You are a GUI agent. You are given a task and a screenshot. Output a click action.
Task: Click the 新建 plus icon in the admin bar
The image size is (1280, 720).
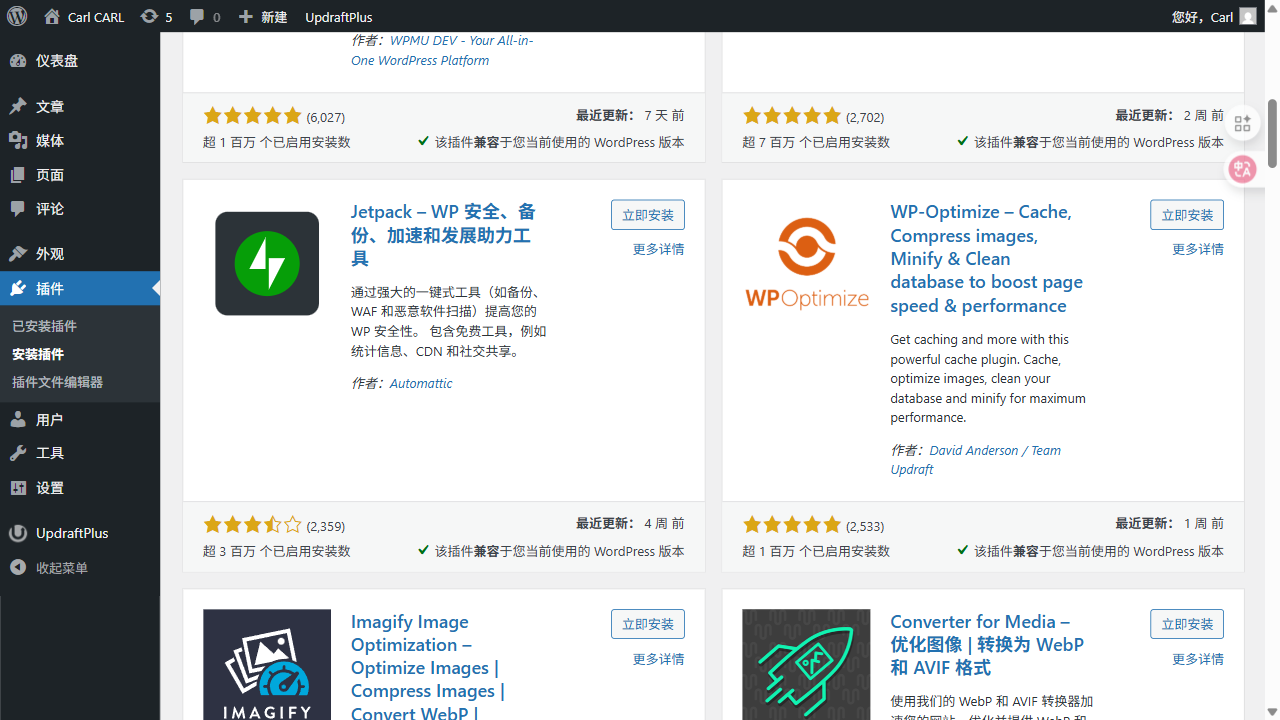(x=262, y=16)
